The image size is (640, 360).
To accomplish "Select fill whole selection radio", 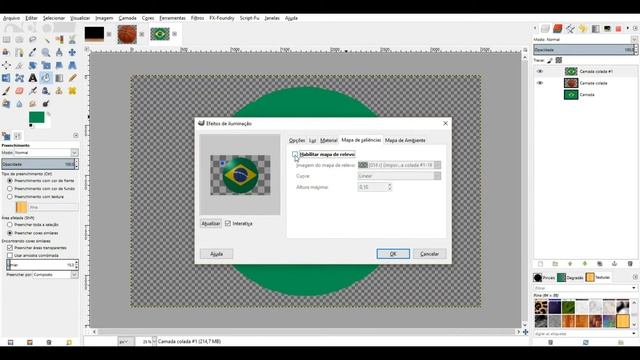I will tap(10, 224).
